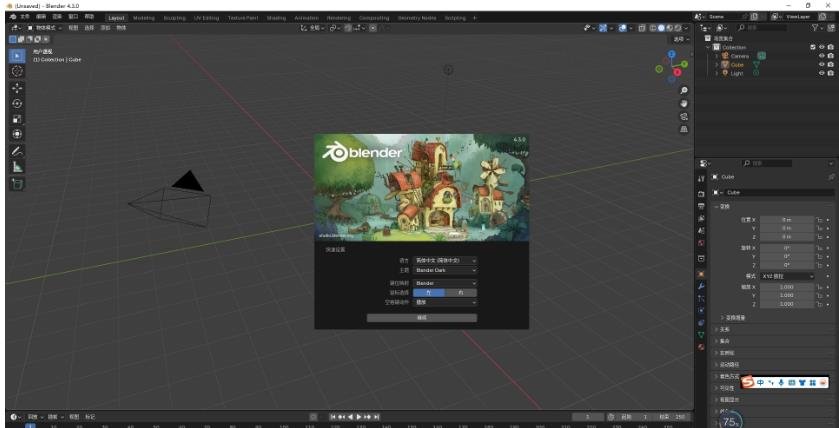Viewport: 839px width, 428px height.
Task: Select the Select Box tool
Action: pyautogui.click(x=17, y=56)
